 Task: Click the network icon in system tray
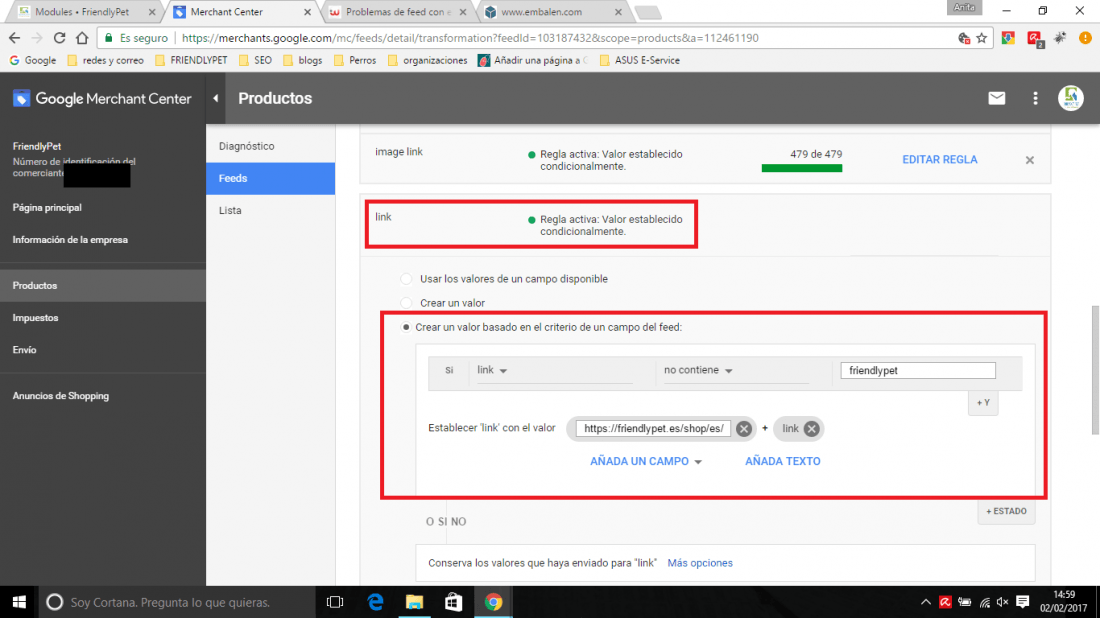[984, 602]
